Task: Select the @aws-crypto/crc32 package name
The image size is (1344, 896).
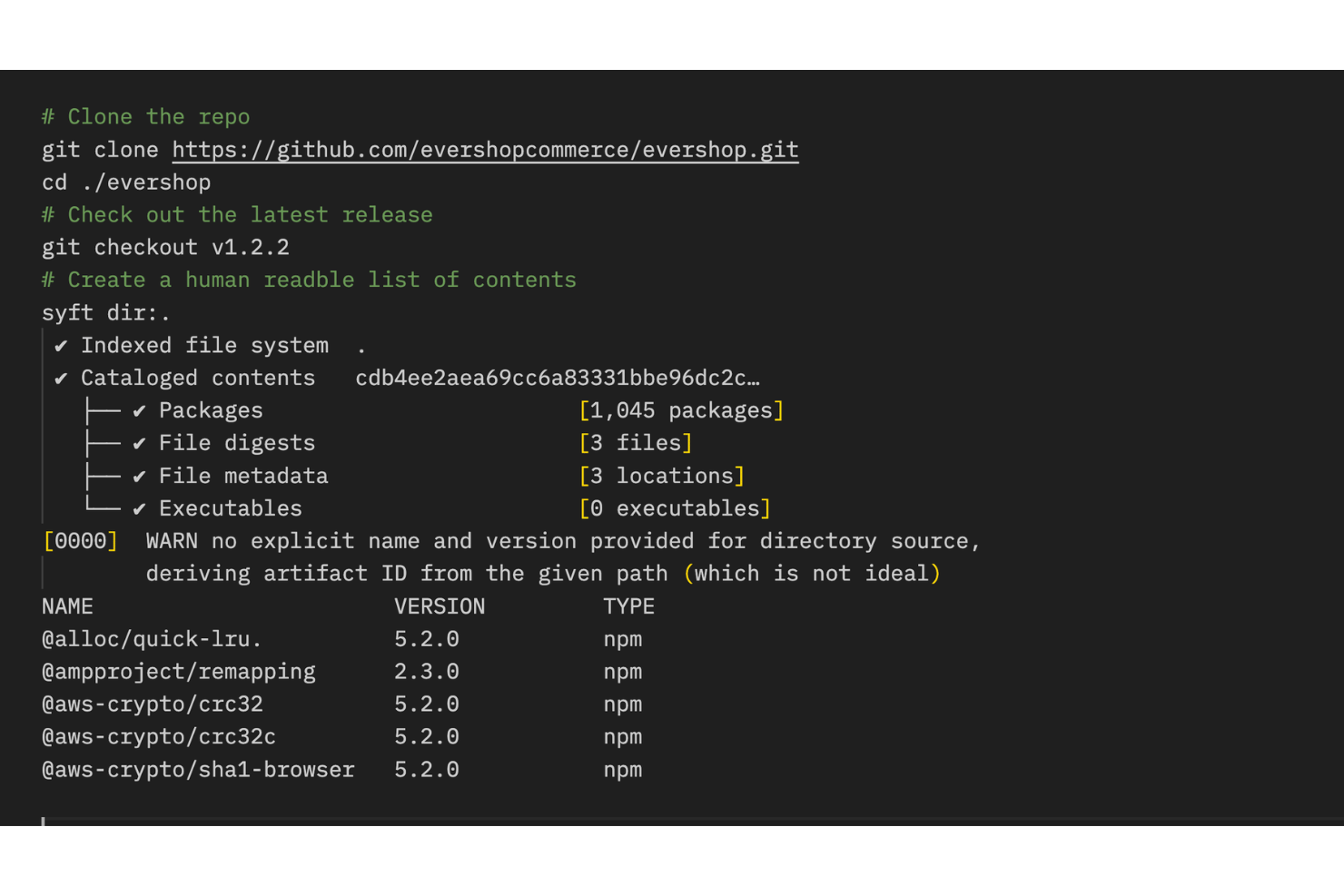Action: [x=153, y=705]
